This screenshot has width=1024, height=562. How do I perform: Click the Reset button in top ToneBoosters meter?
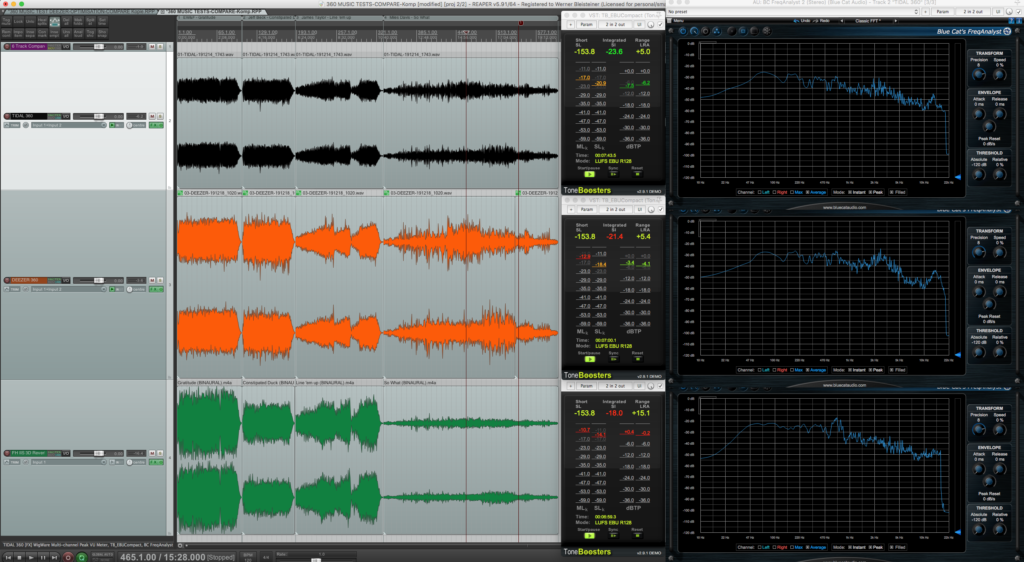click(639, 173)
